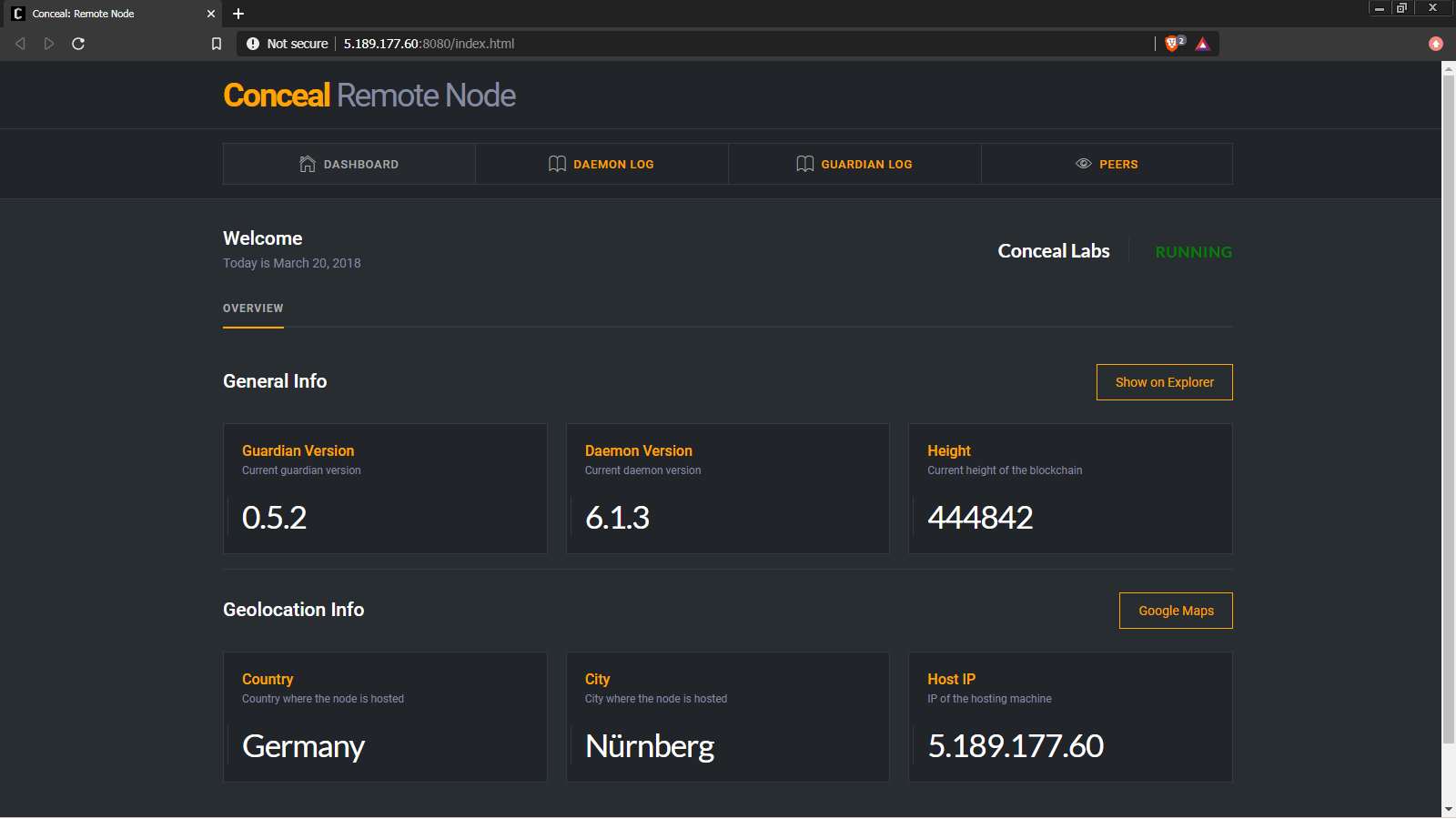Click the book icon beside Guardian Log
This screenshot has width=1456, height=819.
pos(804,164)
